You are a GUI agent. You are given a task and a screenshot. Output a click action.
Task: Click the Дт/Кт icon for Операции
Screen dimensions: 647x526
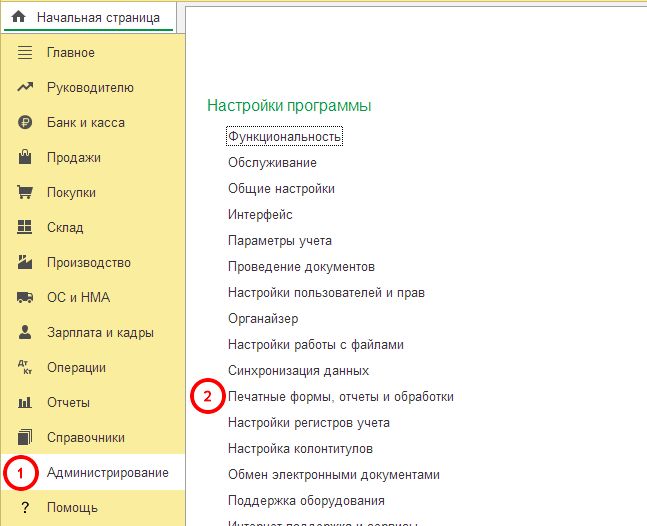[25, 367]
